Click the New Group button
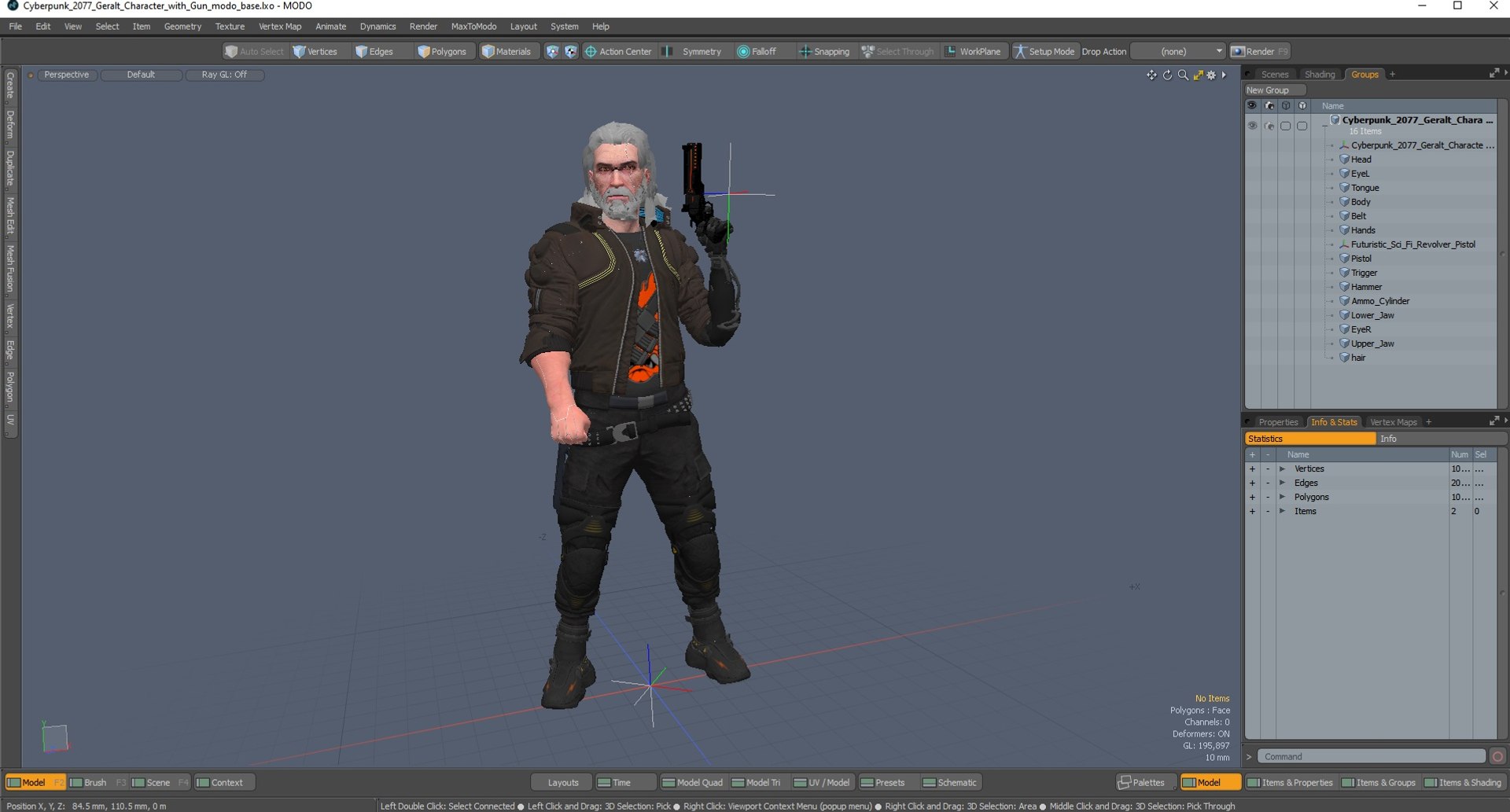Viewport: 1510px width, 812px height. [1276, 90]
